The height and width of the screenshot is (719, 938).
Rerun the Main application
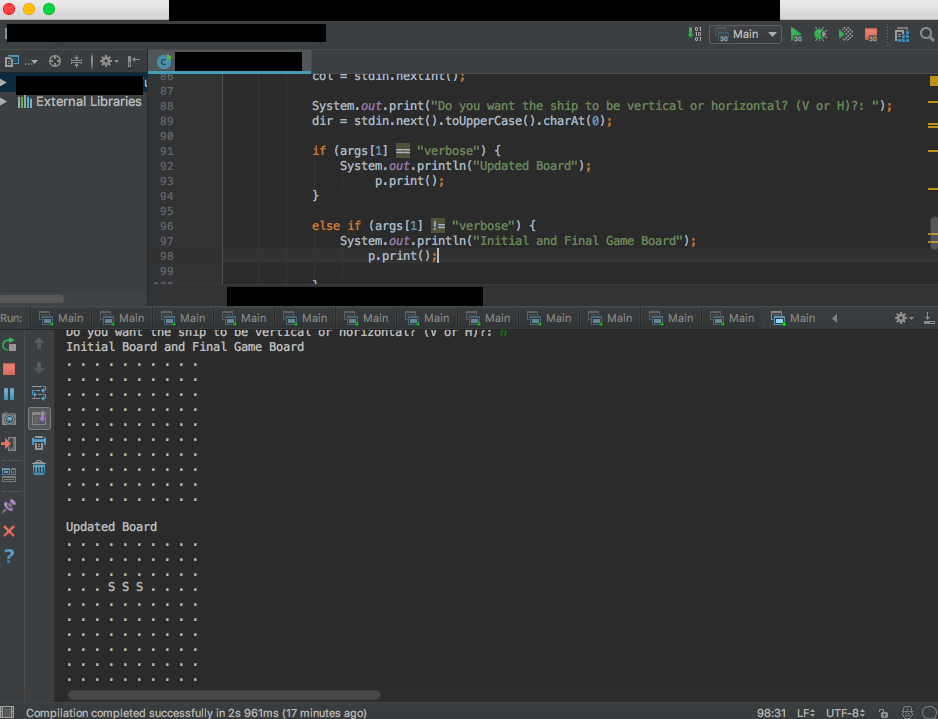[x=9, y=345]
